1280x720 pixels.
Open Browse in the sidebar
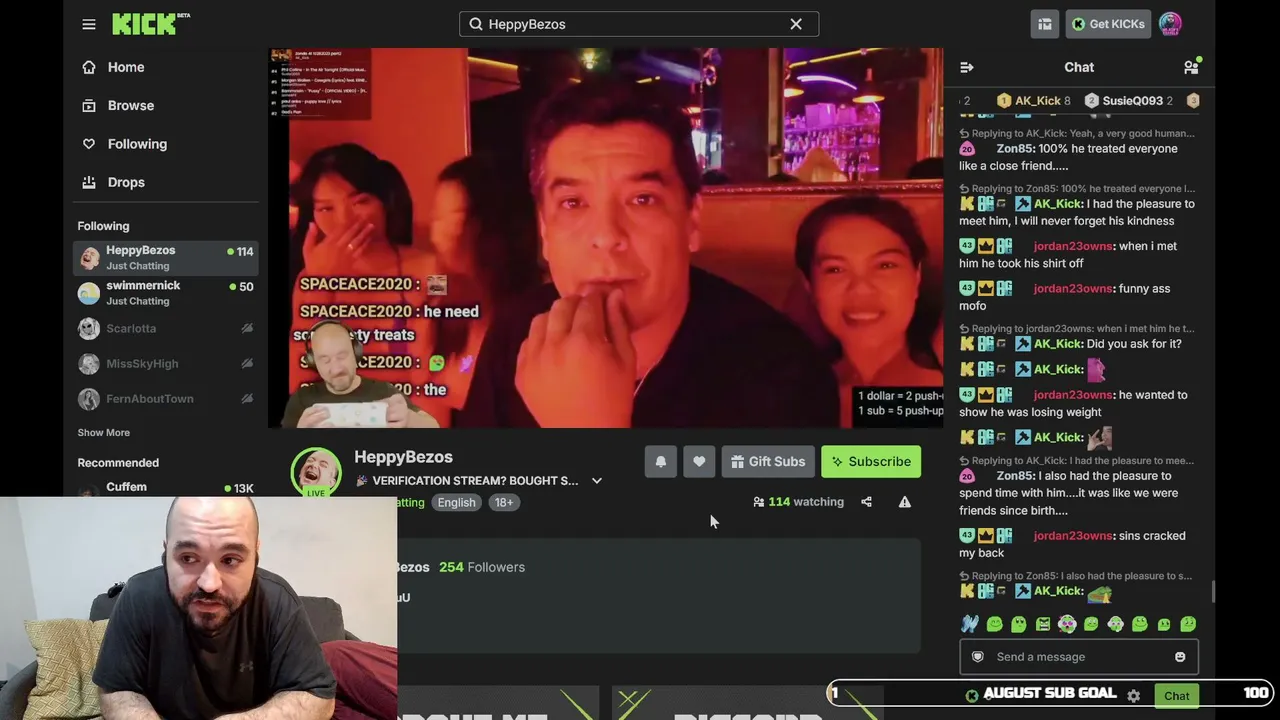131,105
